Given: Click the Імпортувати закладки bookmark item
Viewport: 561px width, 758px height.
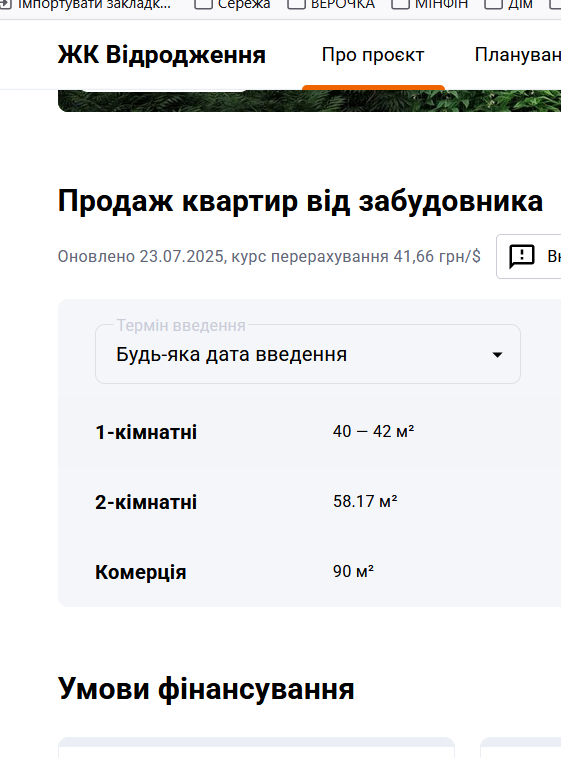Looking at the screenshot, I should click(85, 4).
